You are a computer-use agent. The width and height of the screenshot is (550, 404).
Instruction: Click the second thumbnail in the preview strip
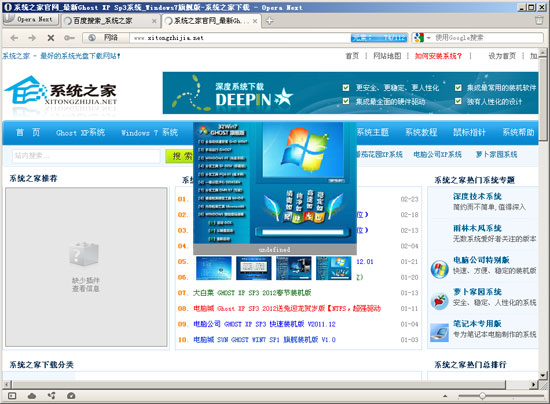tap(254, 268)
